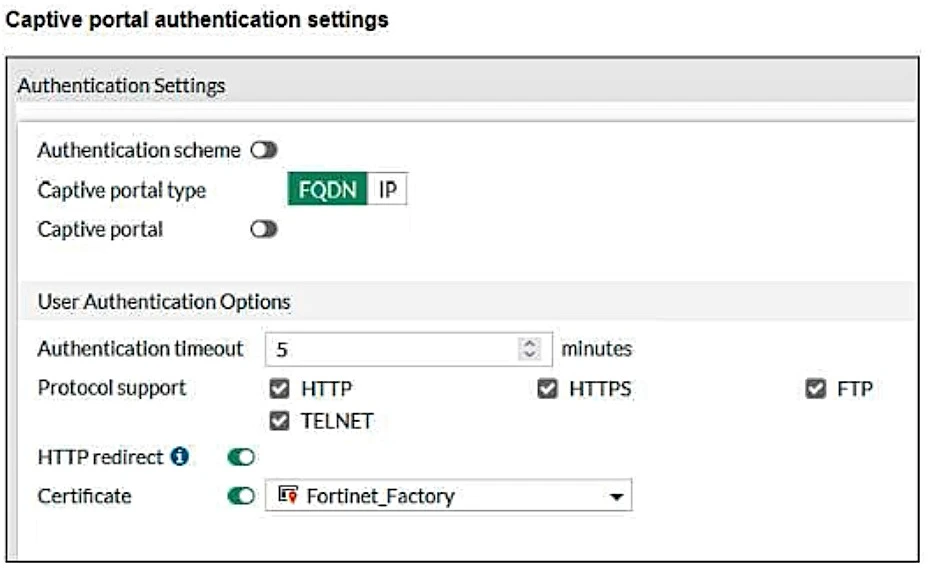Image resolution: width=928 pixels, height=568 pixels.
Task: Disable the HTTP redirect toggle
Action: (241, 457)
